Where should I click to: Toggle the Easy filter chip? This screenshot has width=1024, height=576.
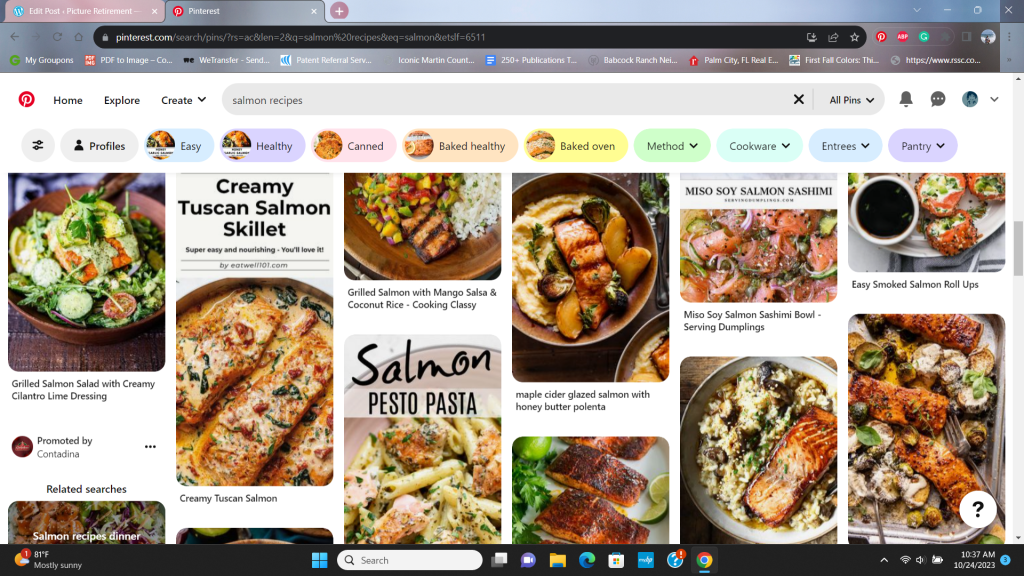[x=180, y=146]
